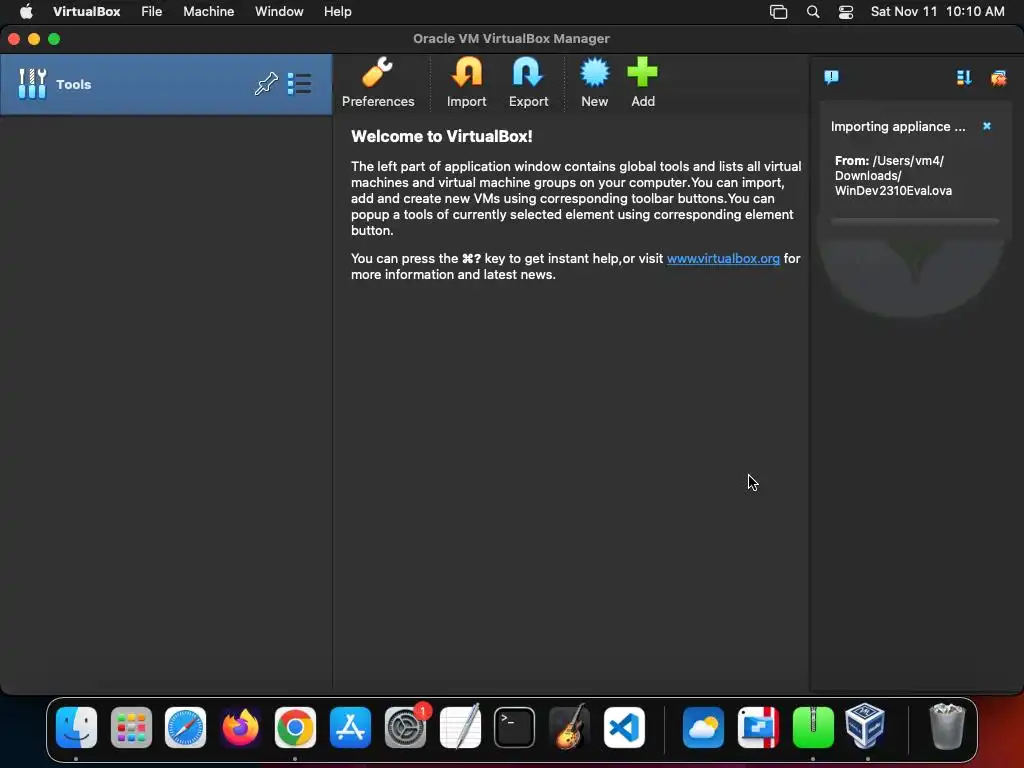This screenshot has height=768, width=1024.
Task: Click the Welcome to VirtualBox! heading
Action: [x=441, y=136]
